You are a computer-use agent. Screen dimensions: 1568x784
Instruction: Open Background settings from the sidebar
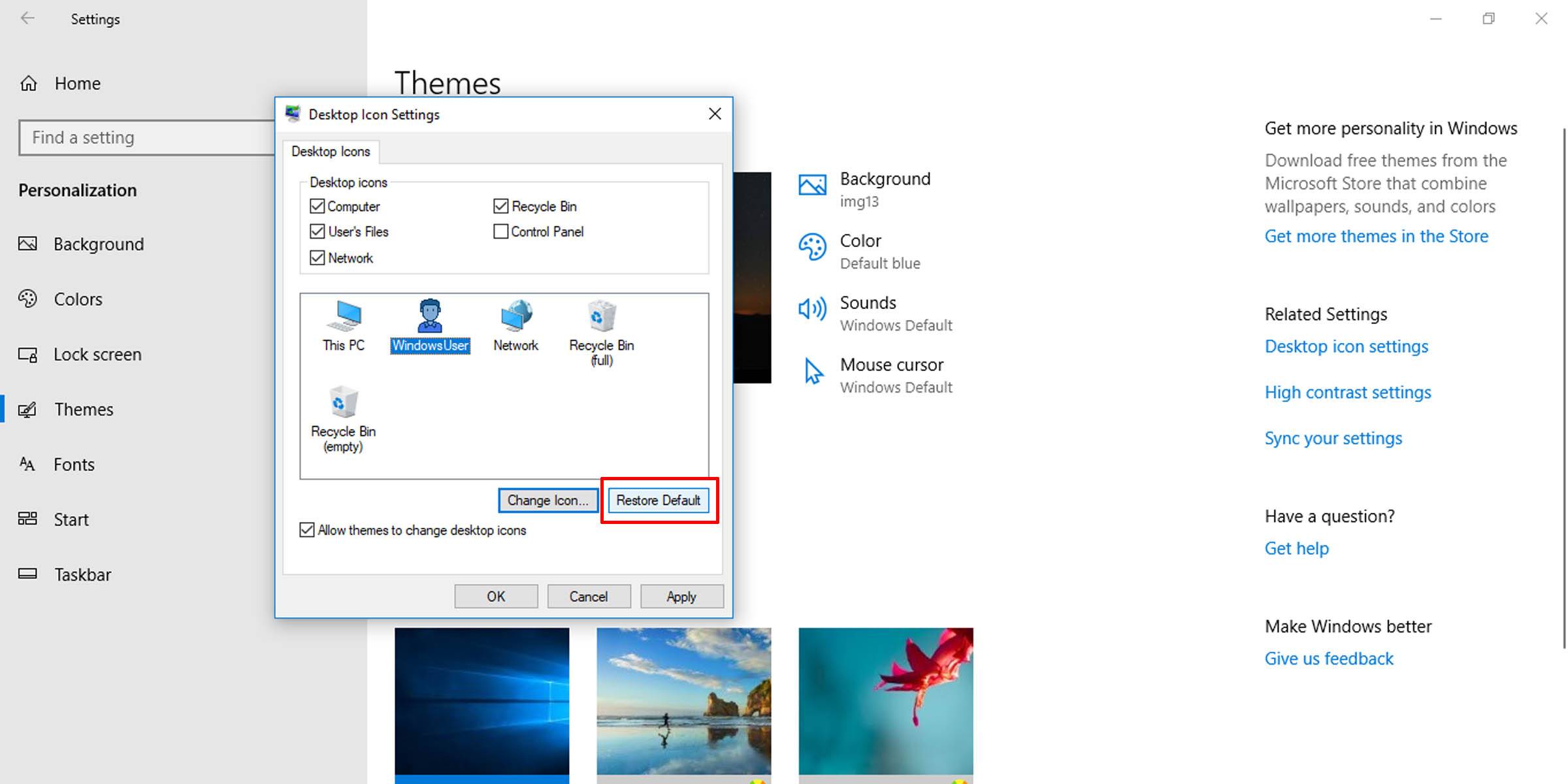28,244
